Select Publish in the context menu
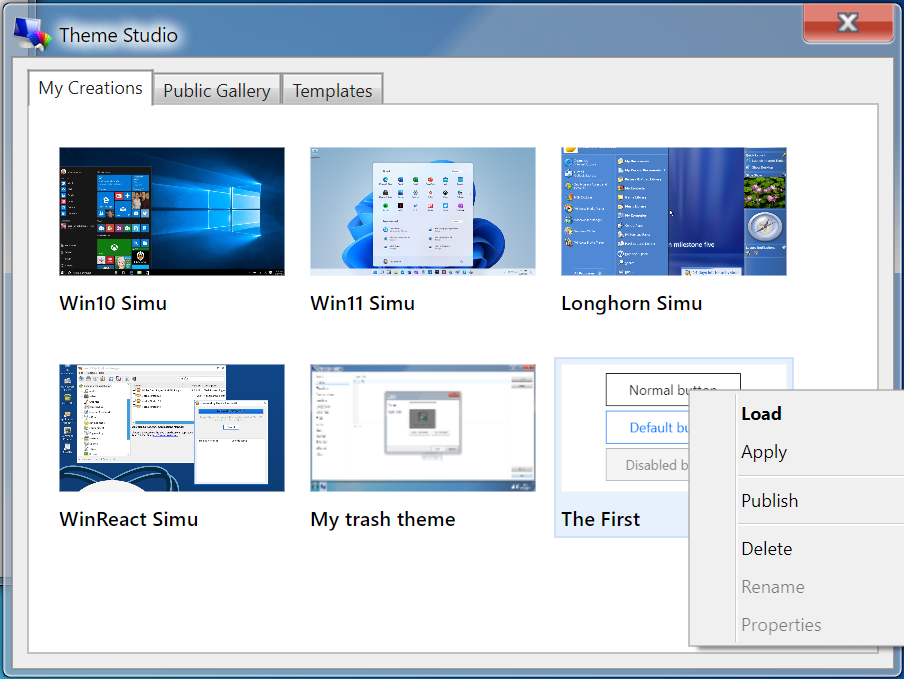This screenshot has width=904, height=679. click(769, 501)
